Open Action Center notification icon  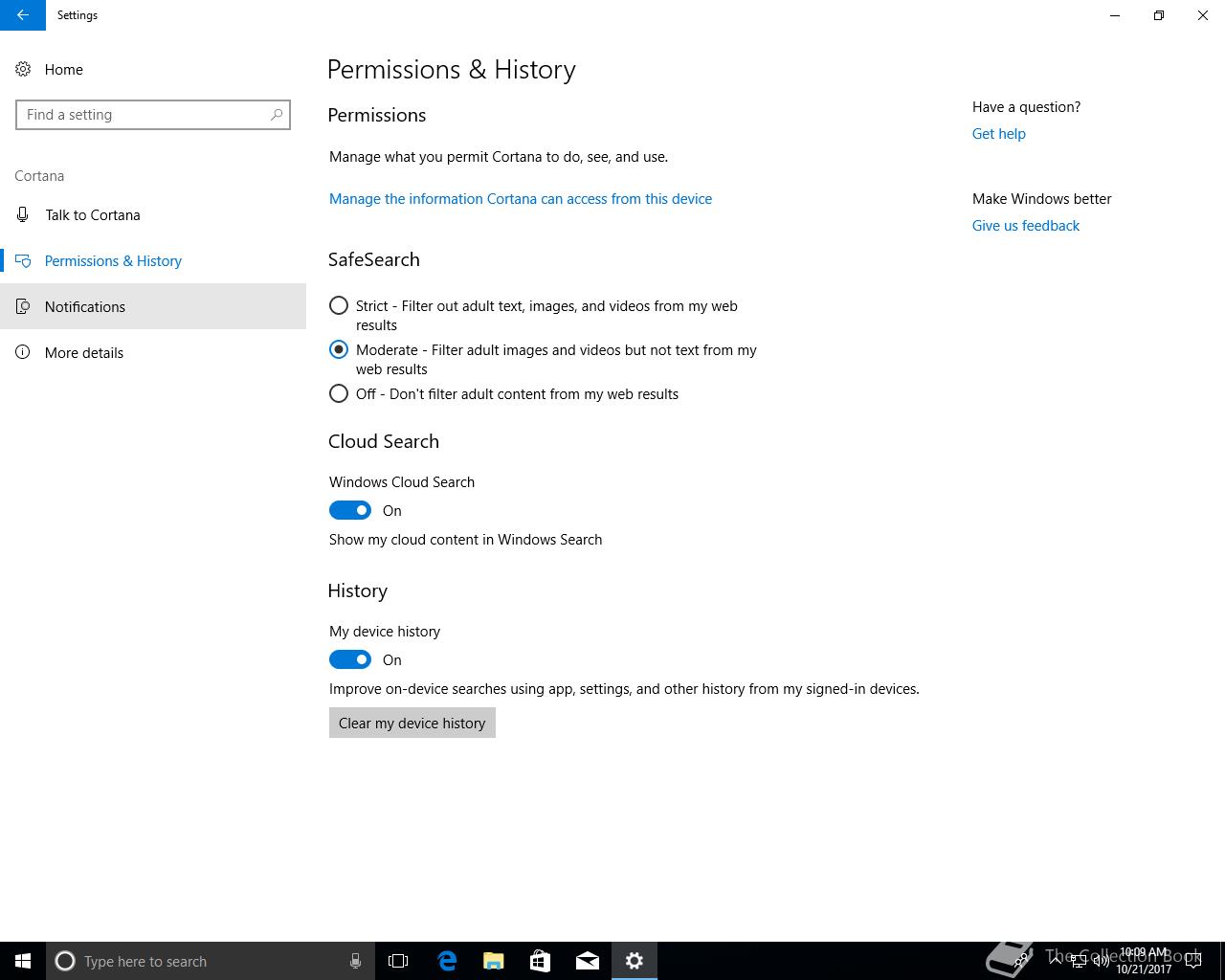1192,961
